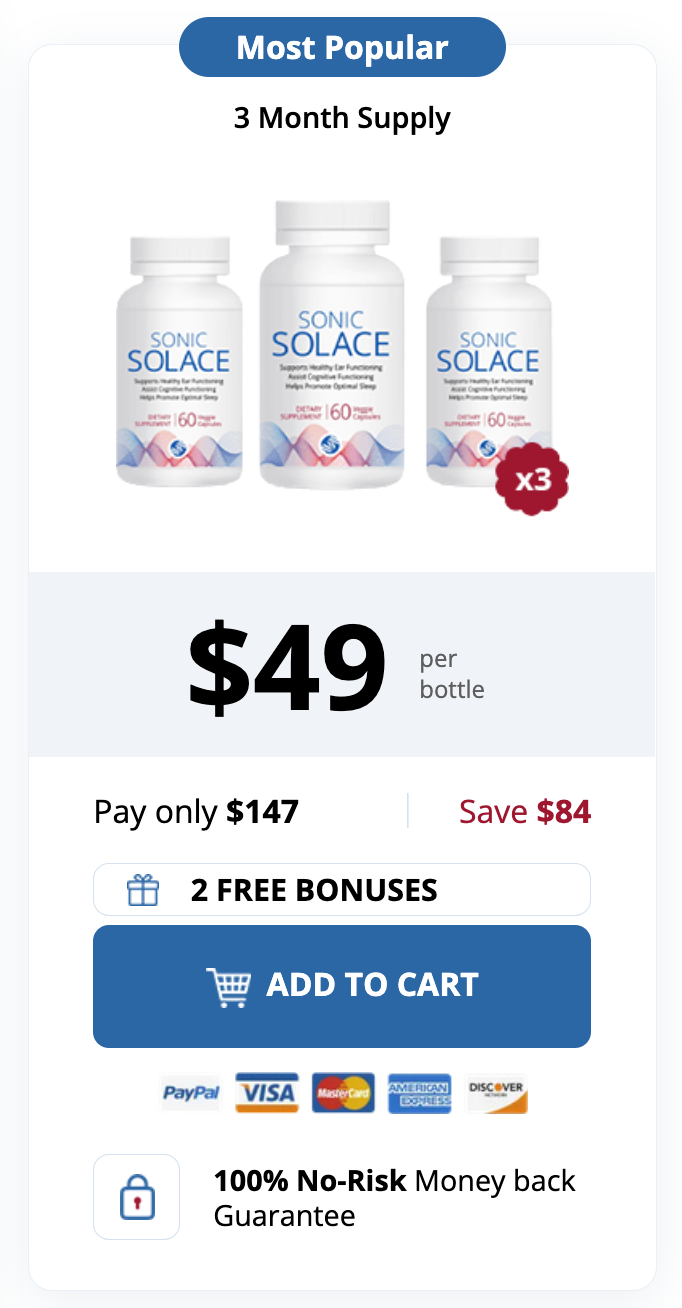Click the MasterCard payment icon
This screenshot has width=682, height=1308.
pos(342,1092)
